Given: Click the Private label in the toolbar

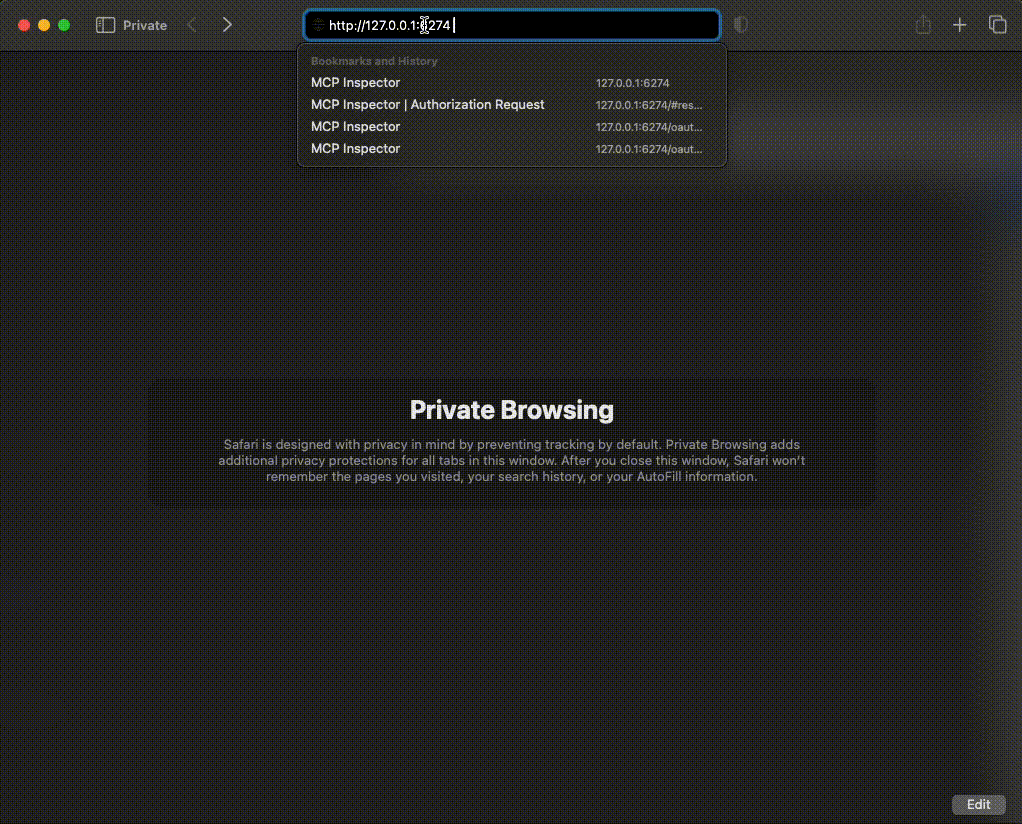Looking at the screenshot, I should point(145,25).
